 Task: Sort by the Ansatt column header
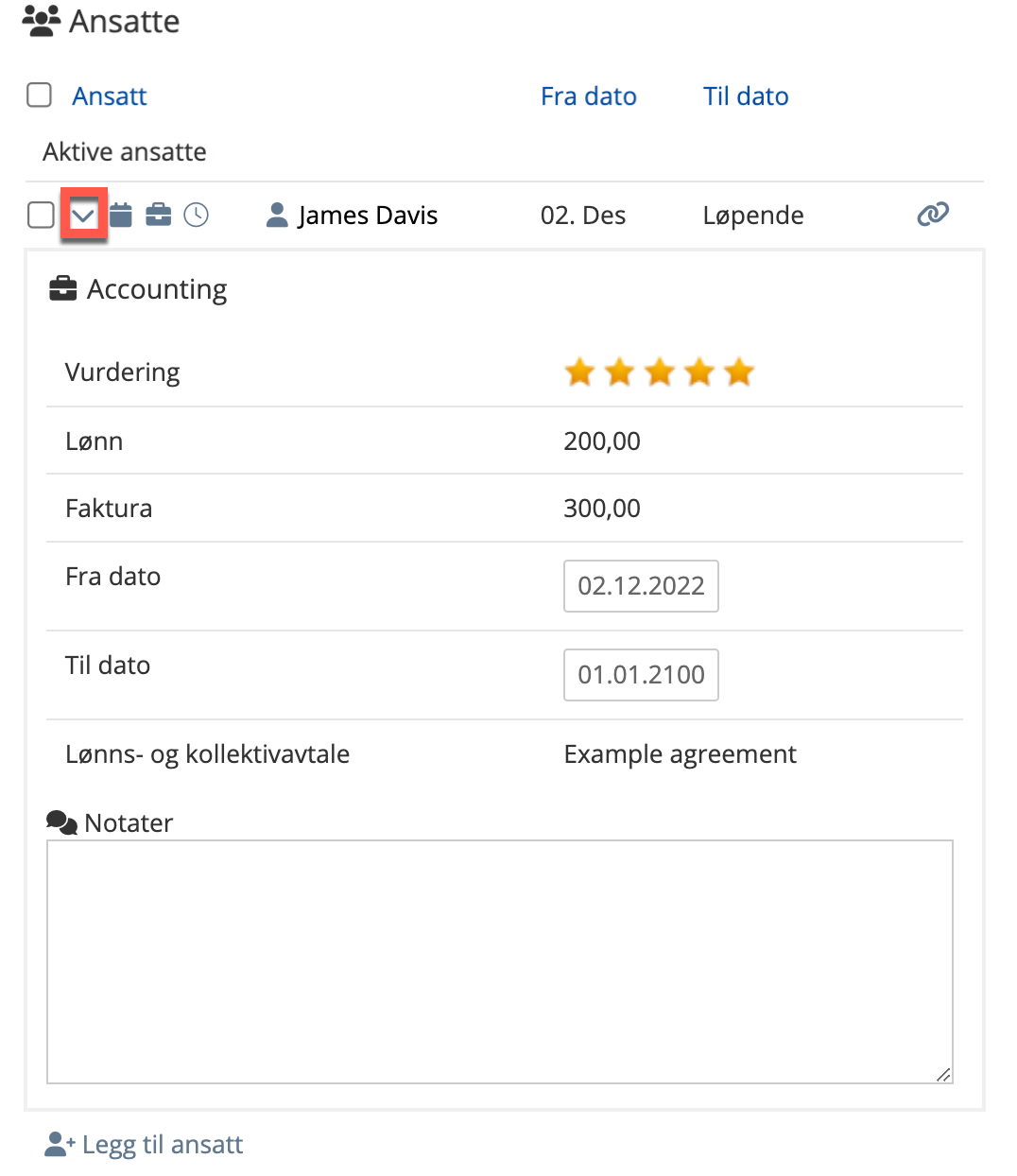click(110, 96)
